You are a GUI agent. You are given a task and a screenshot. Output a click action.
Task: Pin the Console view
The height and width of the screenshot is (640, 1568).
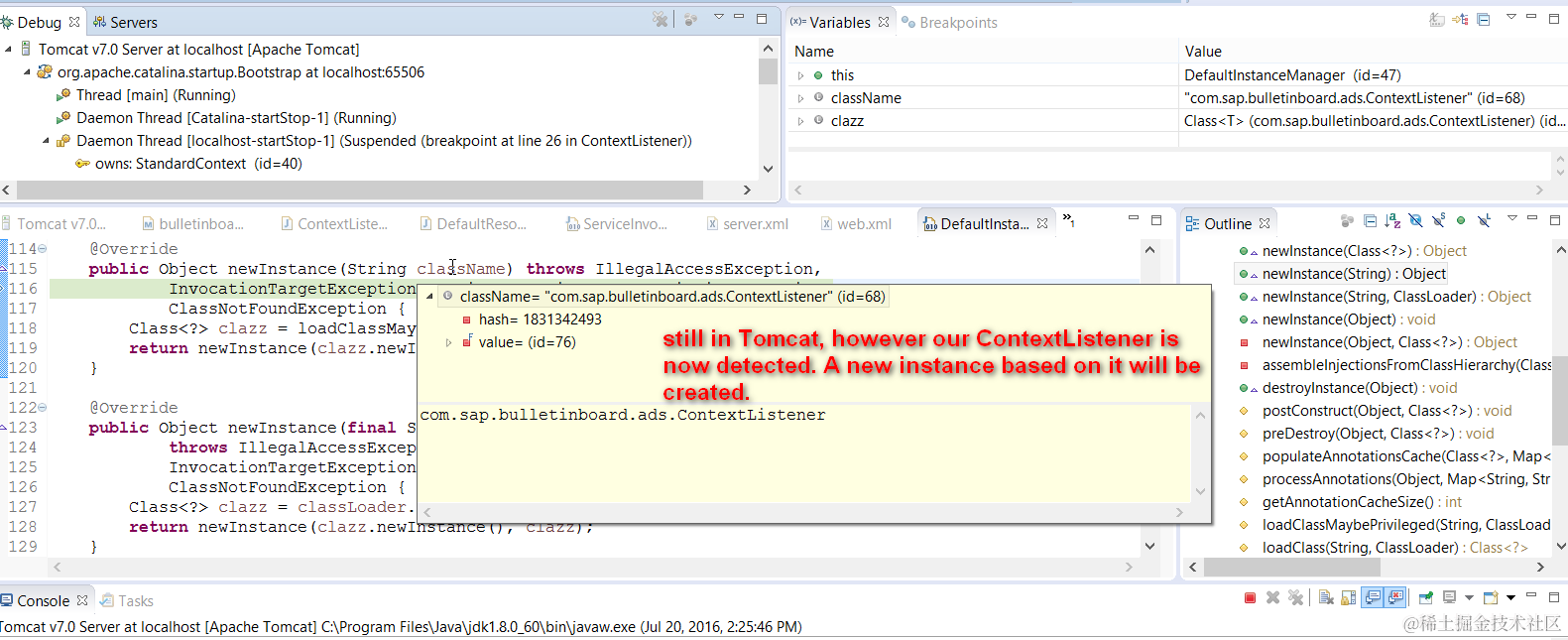tap(1426, 597)
